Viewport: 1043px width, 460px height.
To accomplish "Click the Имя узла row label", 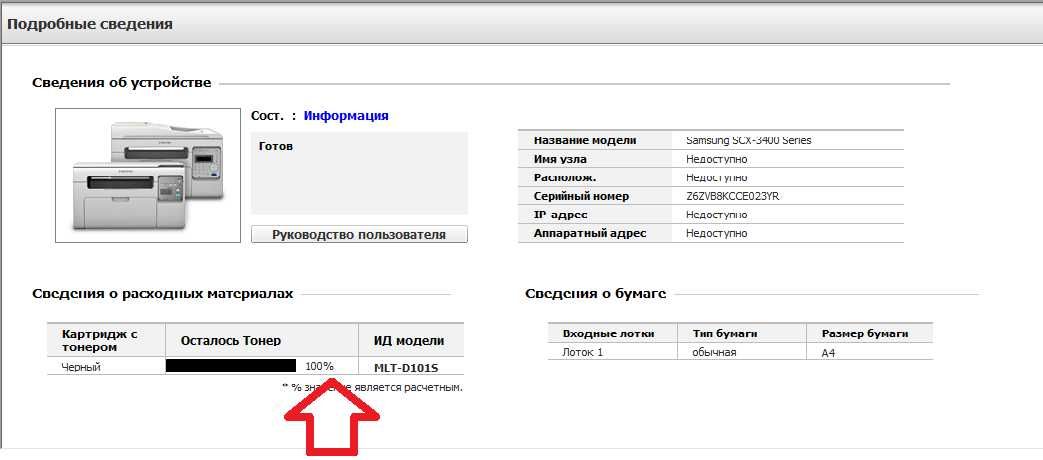I will point(560,160).
